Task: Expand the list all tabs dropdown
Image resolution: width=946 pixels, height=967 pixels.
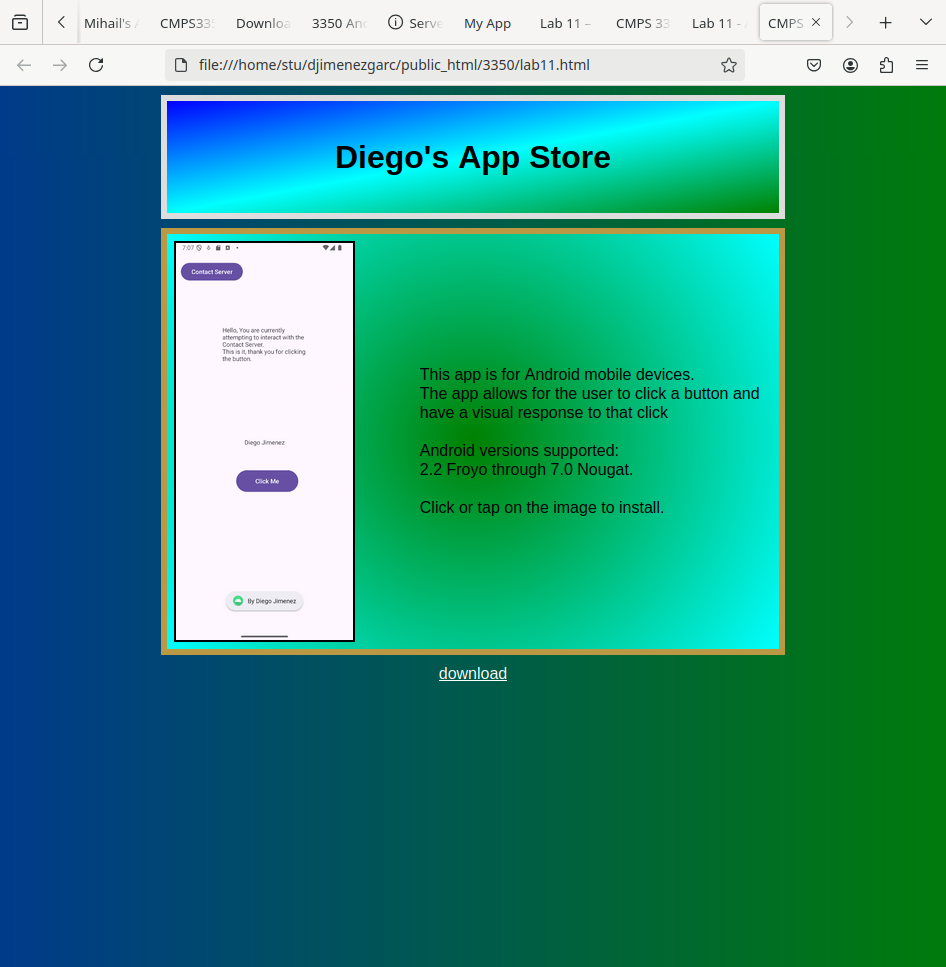Action: pos(925,22)
